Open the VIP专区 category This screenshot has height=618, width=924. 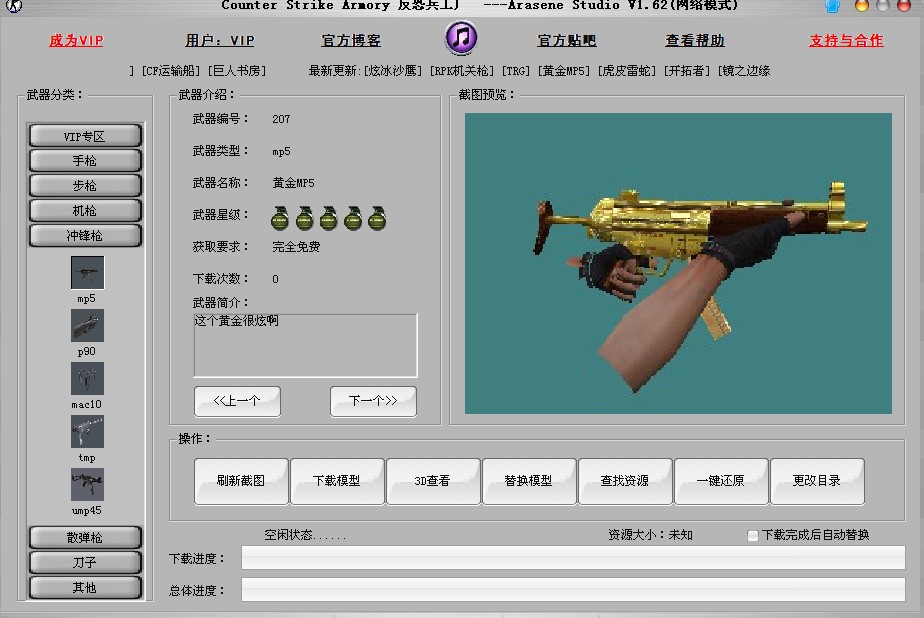(85, 136)
